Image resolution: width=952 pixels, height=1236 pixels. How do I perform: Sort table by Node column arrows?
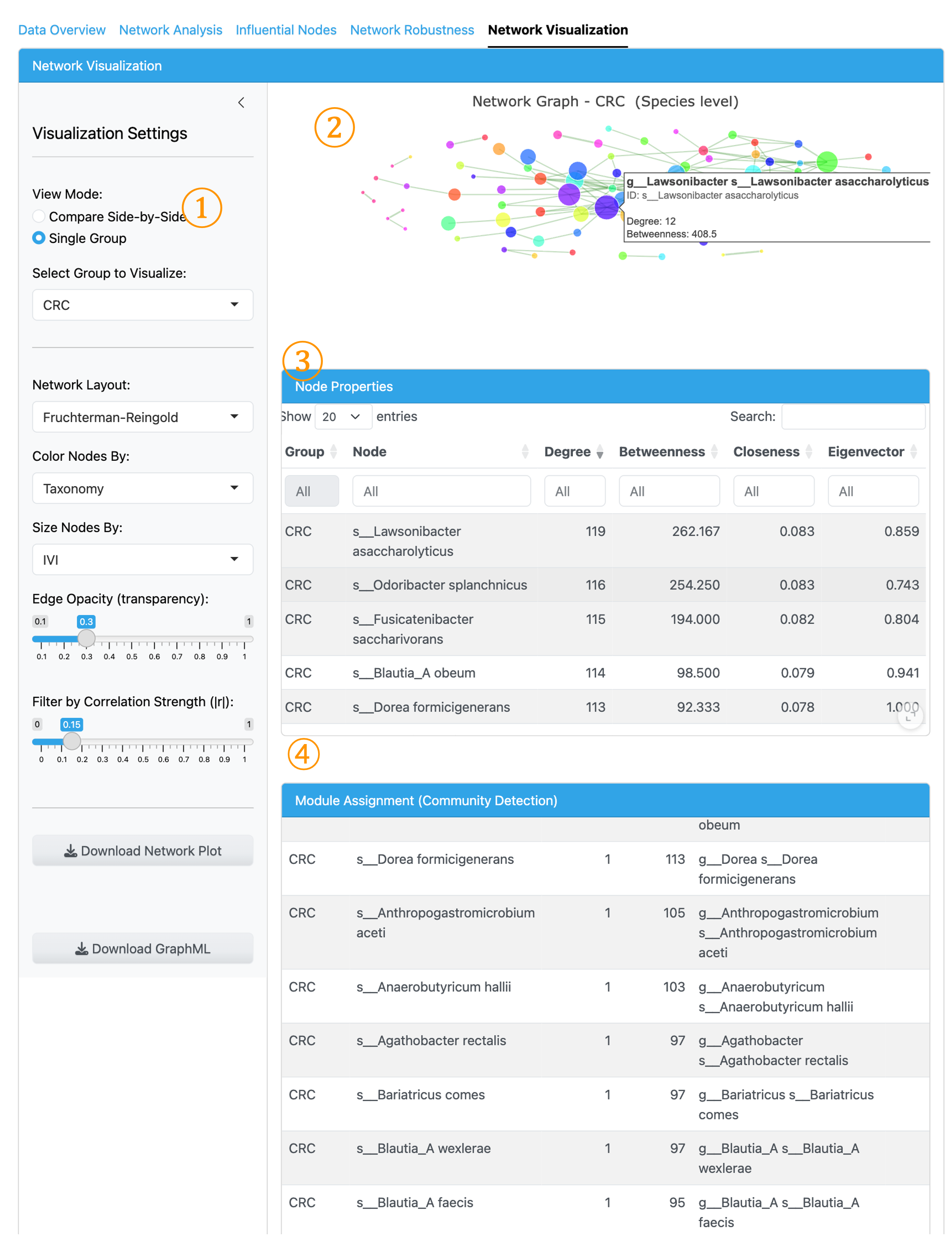[x=525, y=452]
